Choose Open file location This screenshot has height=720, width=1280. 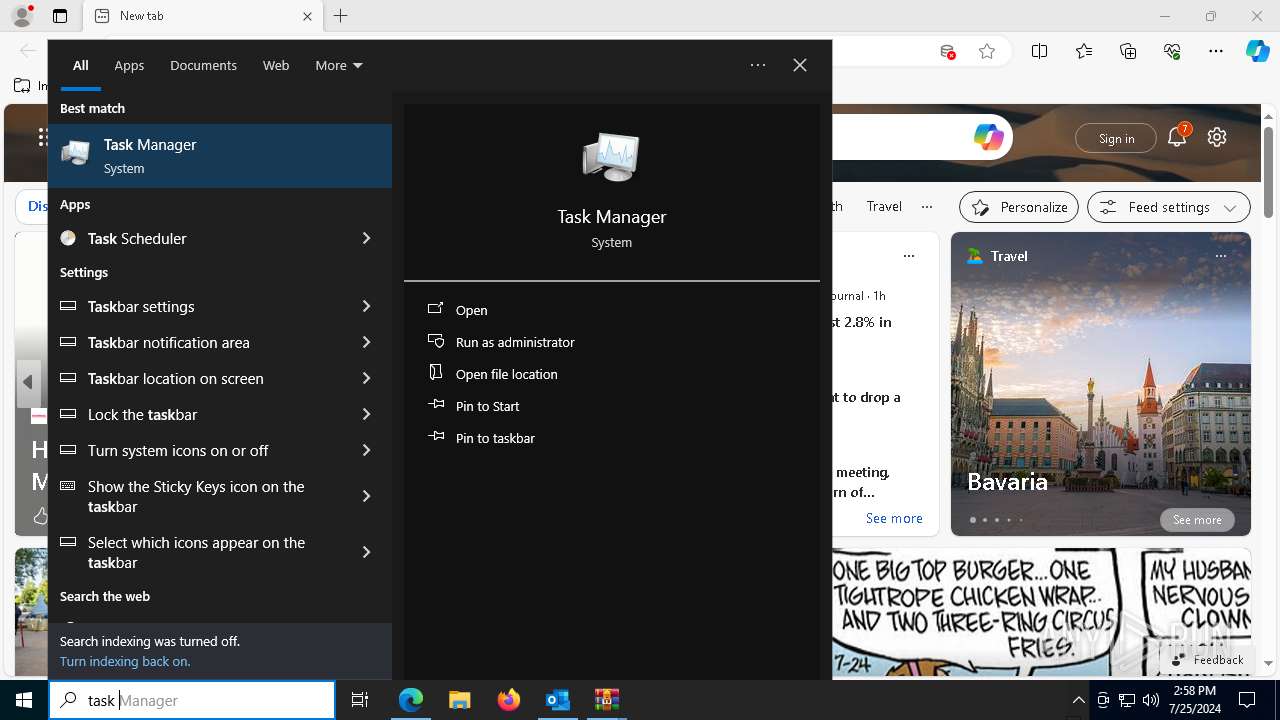[611, 374]
